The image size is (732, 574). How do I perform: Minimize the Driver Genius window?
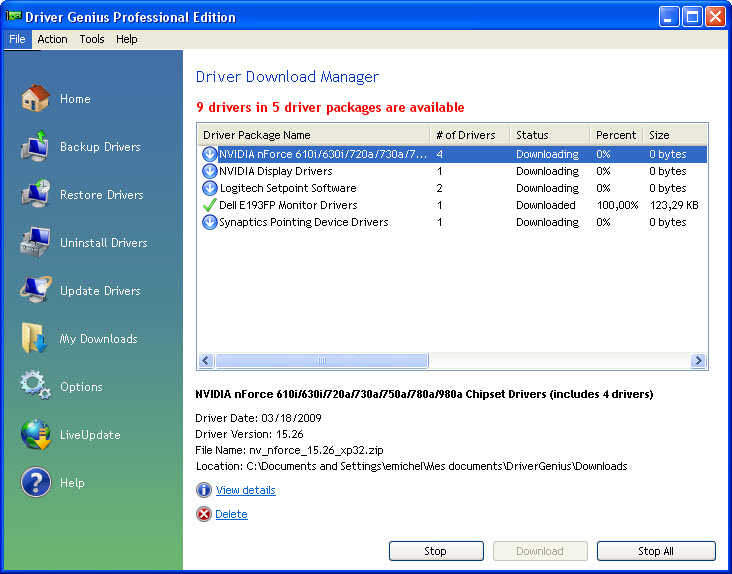point(669,17)
